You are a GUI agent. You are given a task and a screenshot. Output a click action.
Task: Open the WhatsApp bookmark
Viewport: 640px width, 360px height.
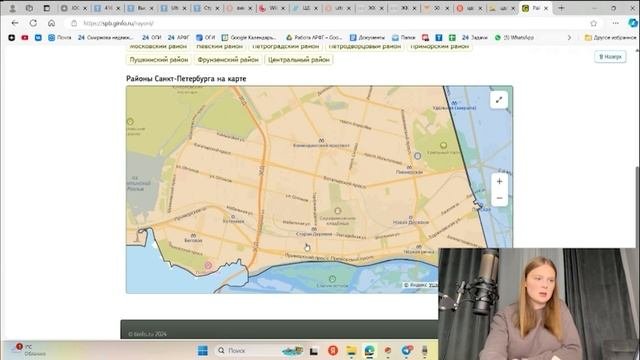pyautogui.click(x=514, y=38)
